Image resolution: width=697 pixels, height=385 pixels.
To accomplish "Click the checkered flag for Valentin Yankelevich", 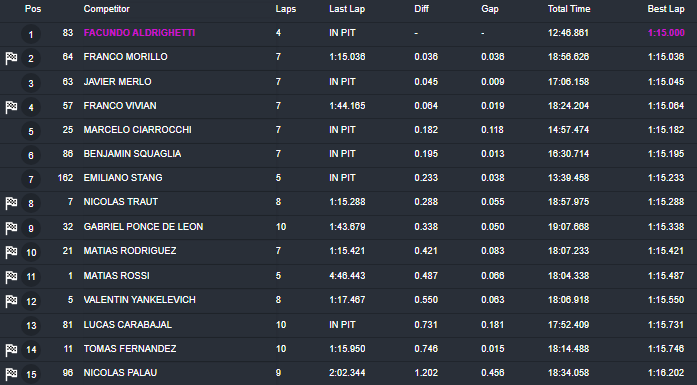I will click(x=11, y=301).
